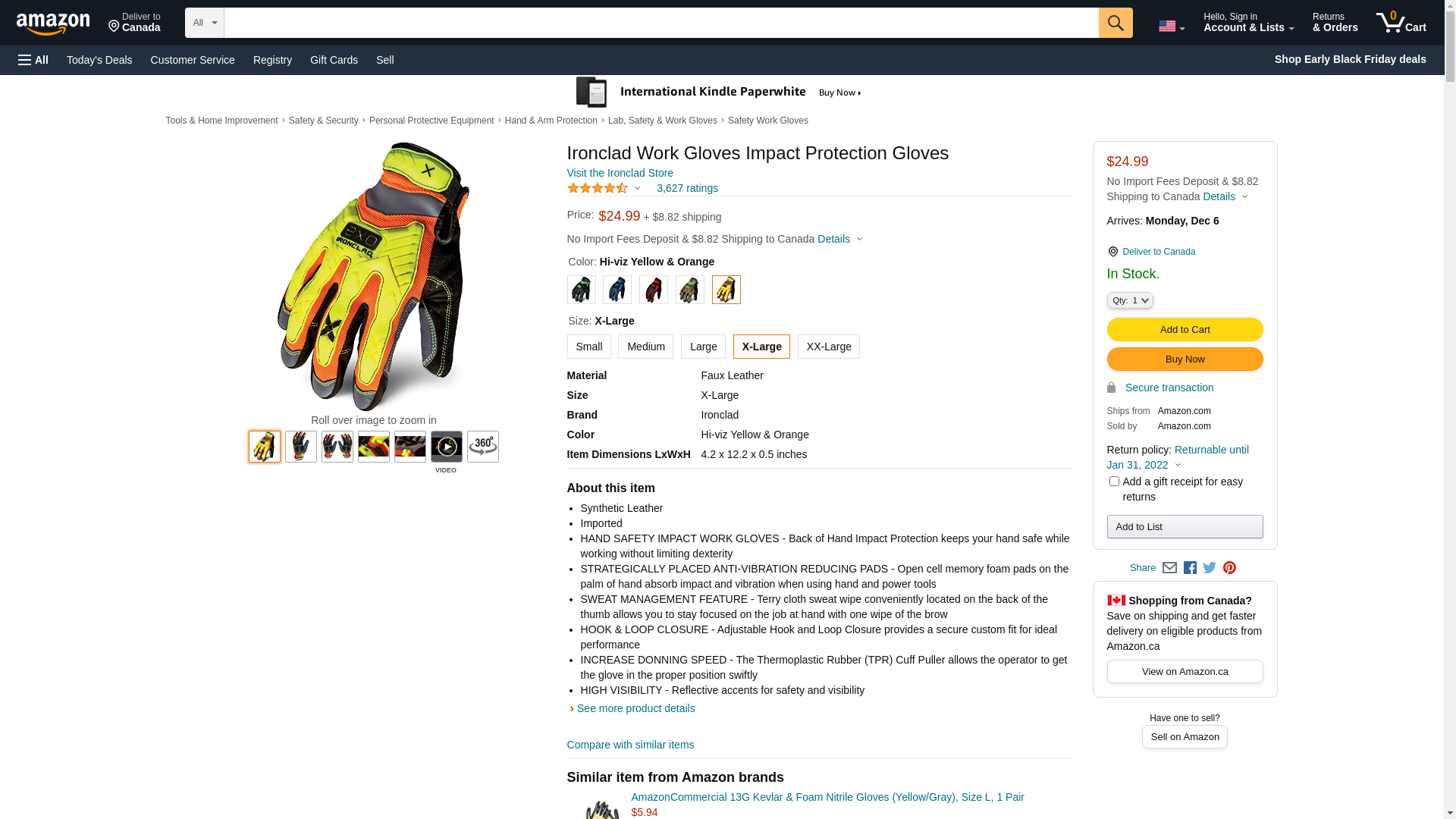This screenshot has height=819, width=1456.
Task: Share product via Twitter icon
Action: (x=1210, y=568)
